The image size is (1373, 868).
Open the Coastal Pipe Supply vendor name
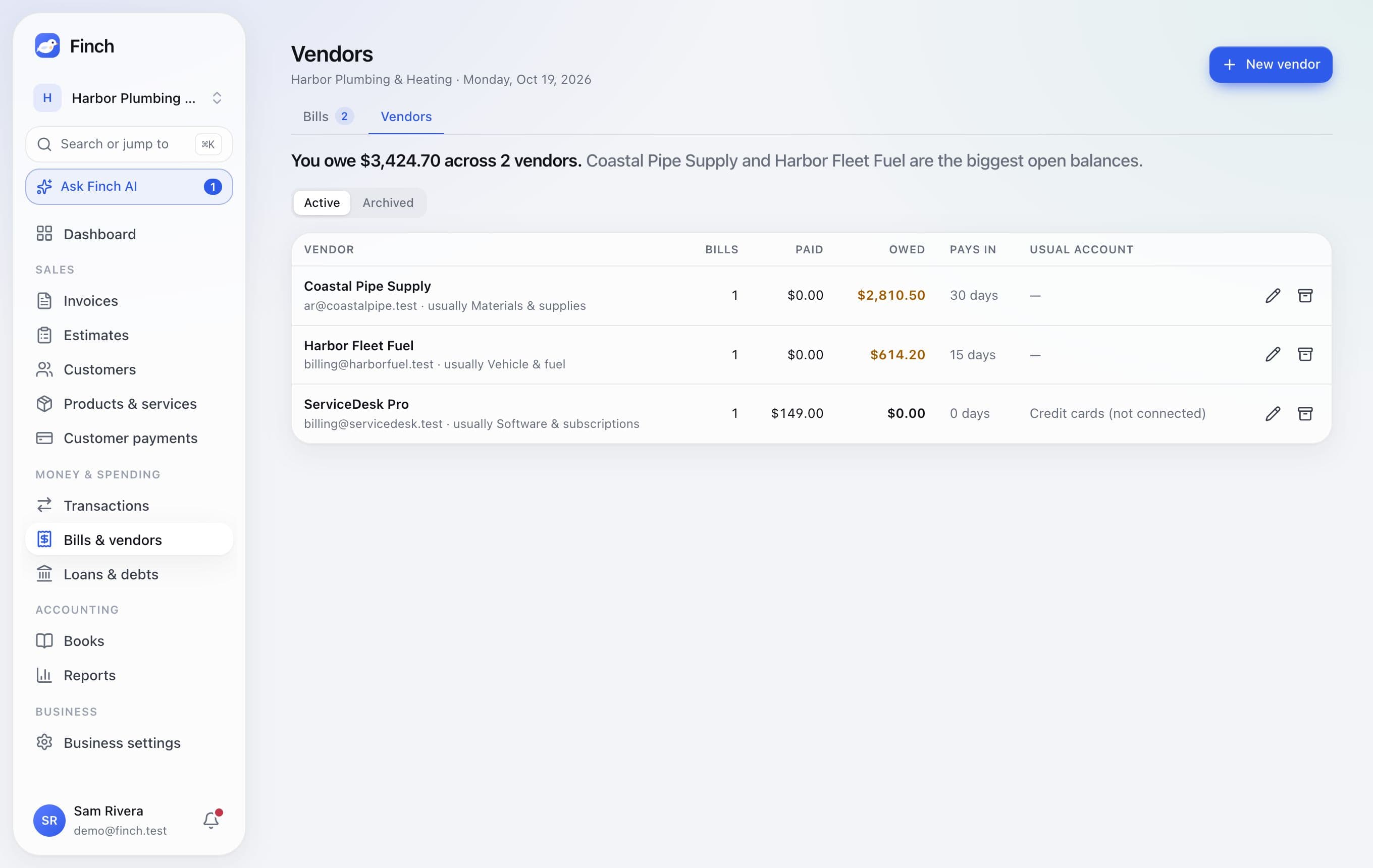point(367,286)
